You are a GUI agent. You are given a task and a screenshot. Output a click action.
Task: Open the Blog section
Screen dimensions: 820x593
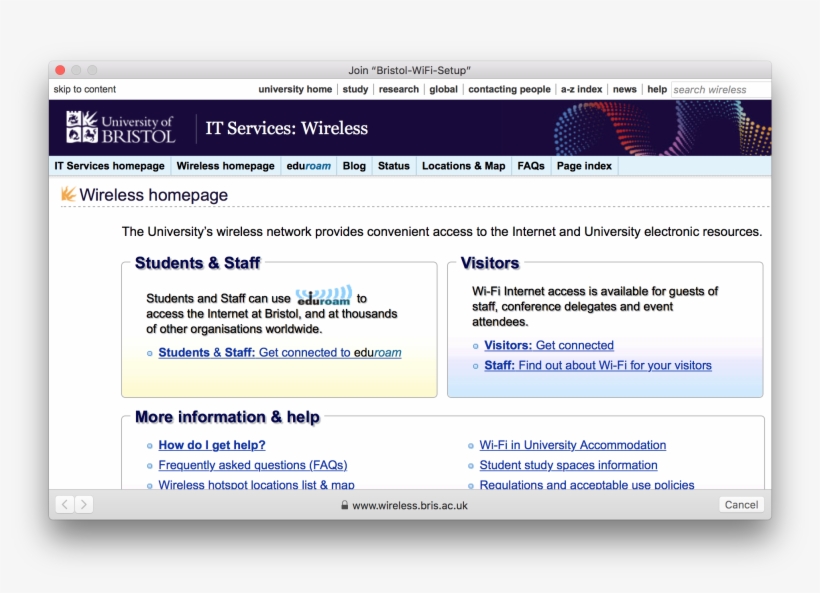(353, 166)
